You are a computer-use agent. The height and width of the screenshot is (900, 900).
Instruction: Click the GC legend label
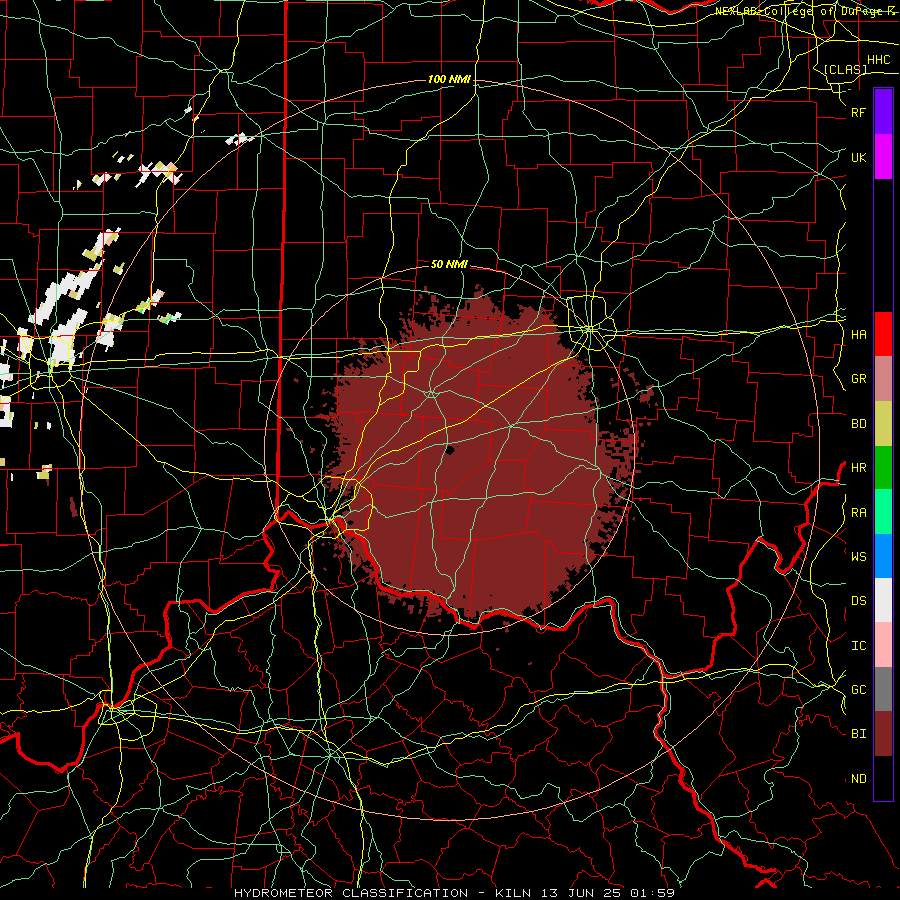coord(858,689)
